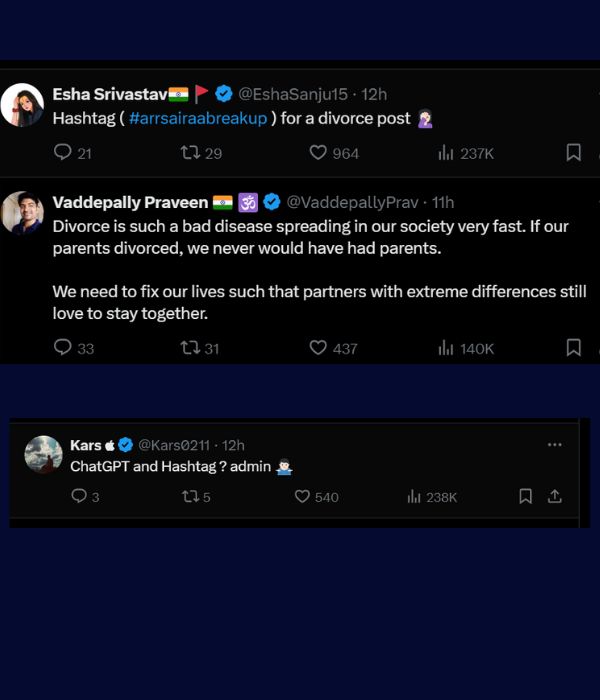This screenshot has width=600, height=700.
Task: Retweet Vaddepally Praveen's divorce tweet
Action: [x=190, y=348]
